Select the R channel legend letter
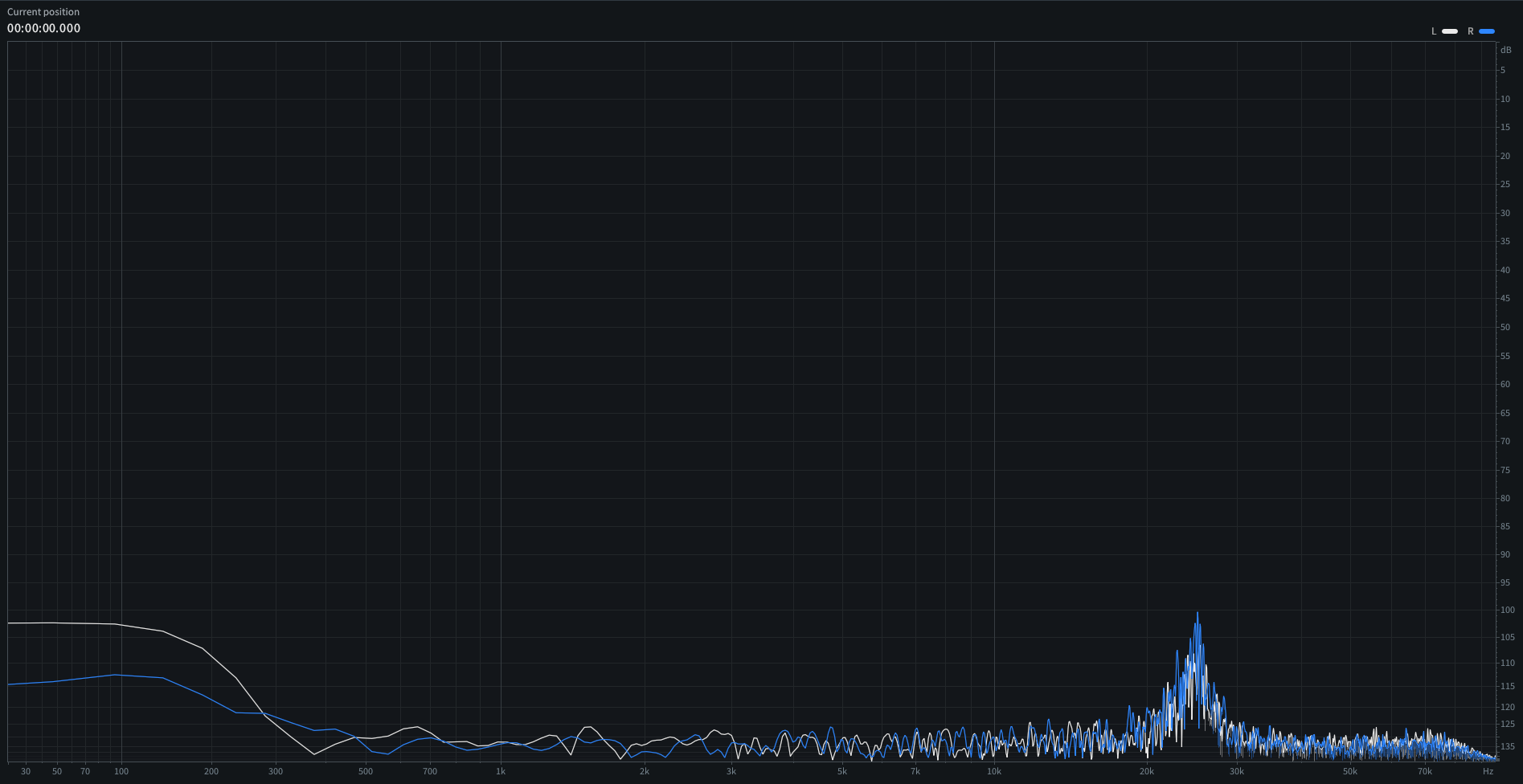This screenshot has width=1523, height=784. tap(1471, 31)
